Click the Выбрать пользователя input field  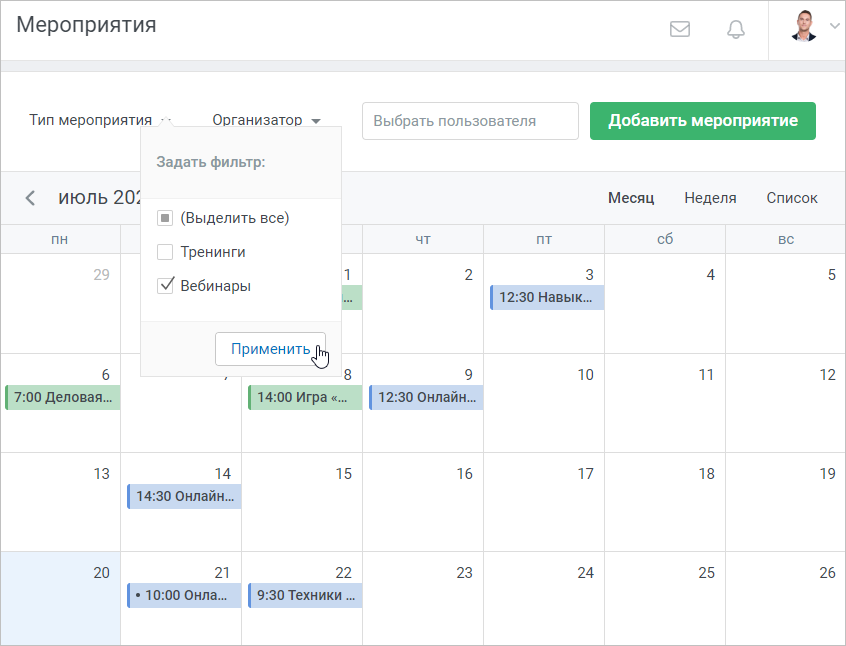[x=470, y=121]
